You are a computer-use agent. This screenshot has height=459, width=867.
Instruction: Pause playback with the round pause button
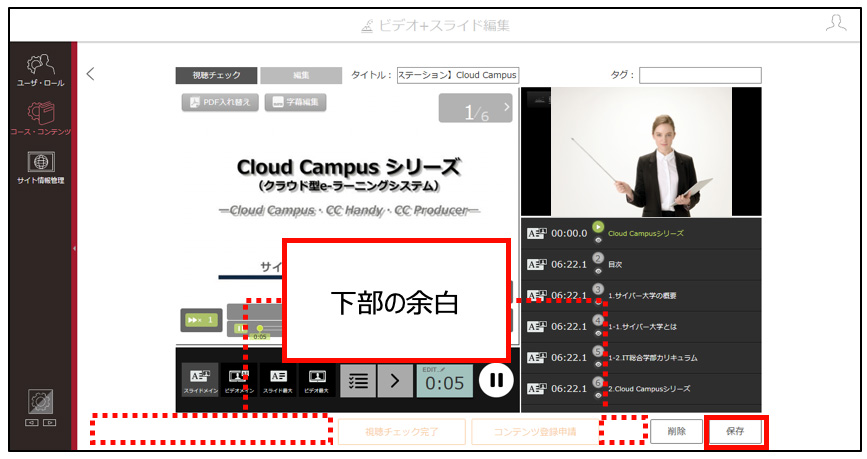point(496,380)
